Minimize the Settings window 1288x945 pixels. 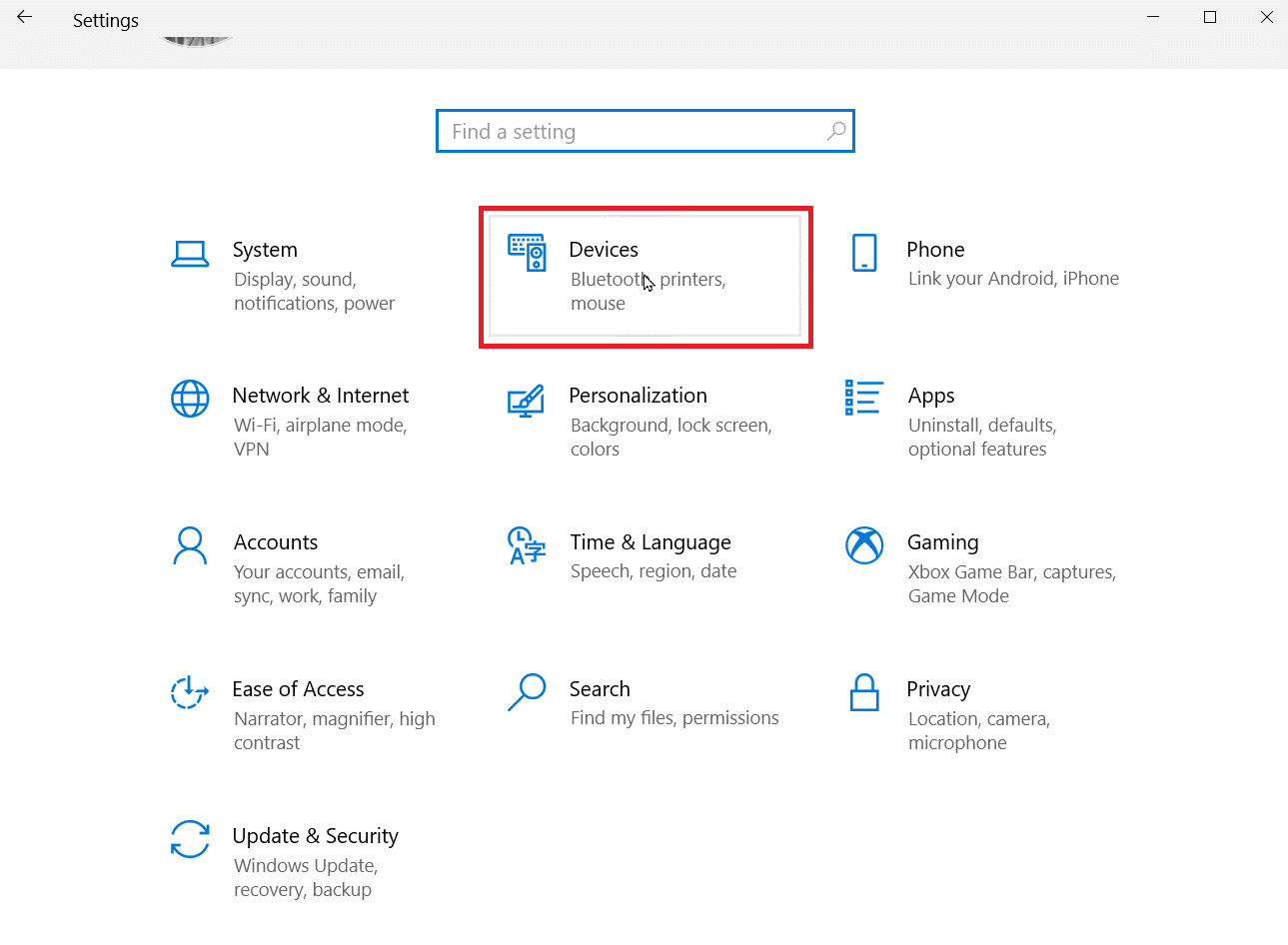1153,17
